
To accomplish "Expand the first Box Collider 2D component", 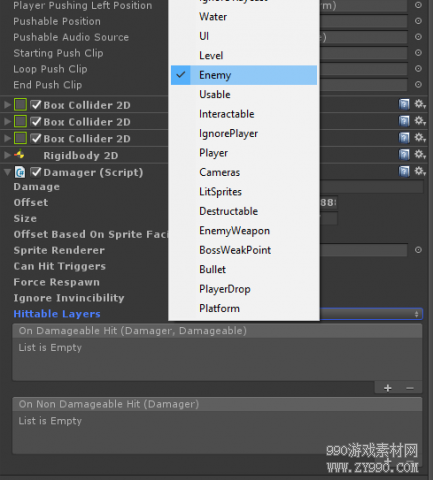I will 7,105.
